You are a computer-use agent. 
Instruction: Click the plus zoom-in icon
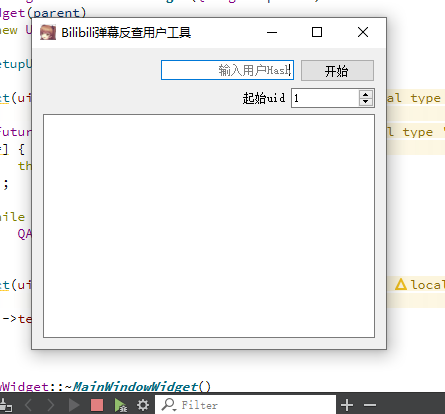coord(347,405)
